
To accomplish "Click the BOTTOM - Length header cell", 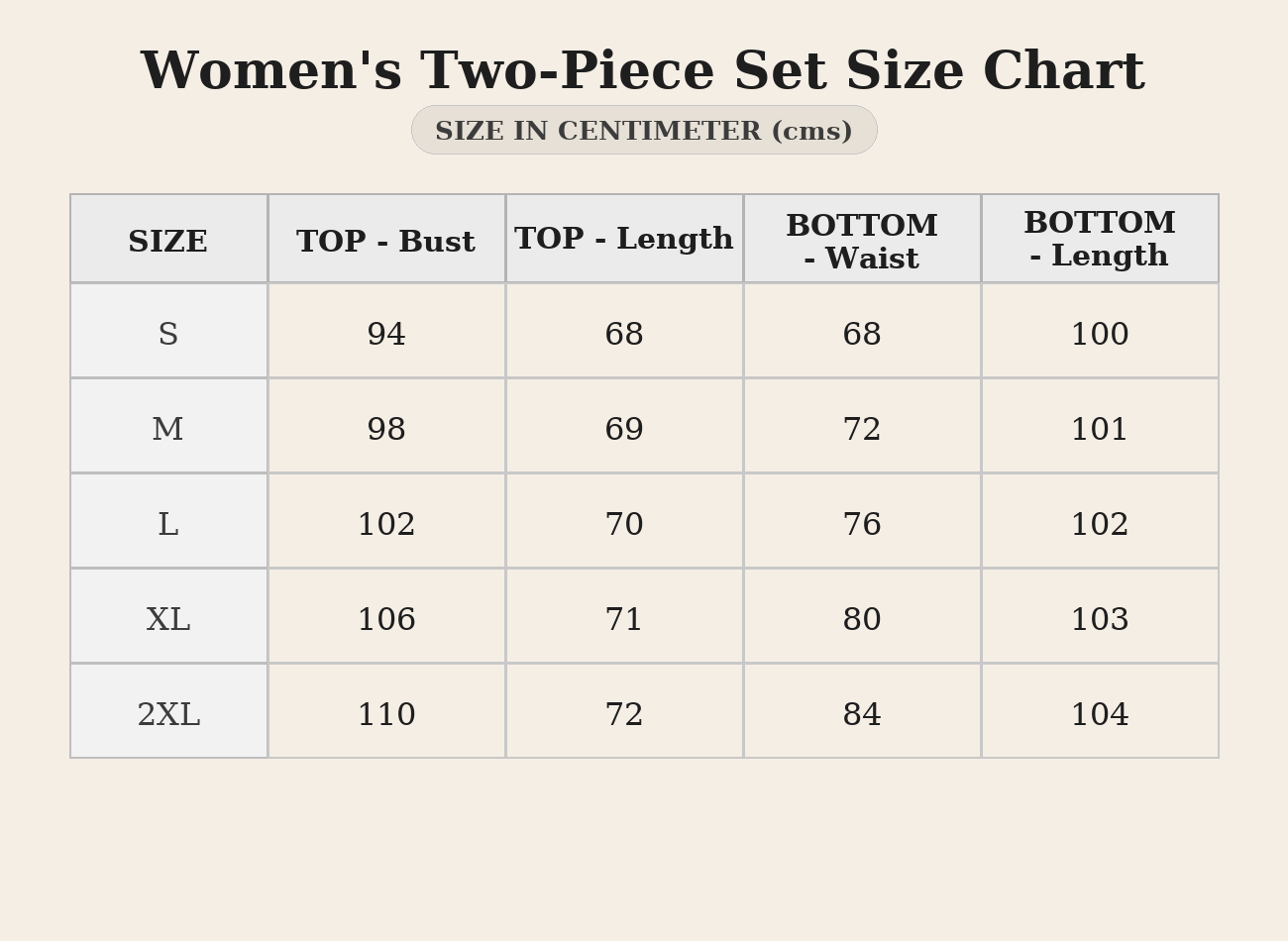I will pyautogui.click(x=1100, y=239).
